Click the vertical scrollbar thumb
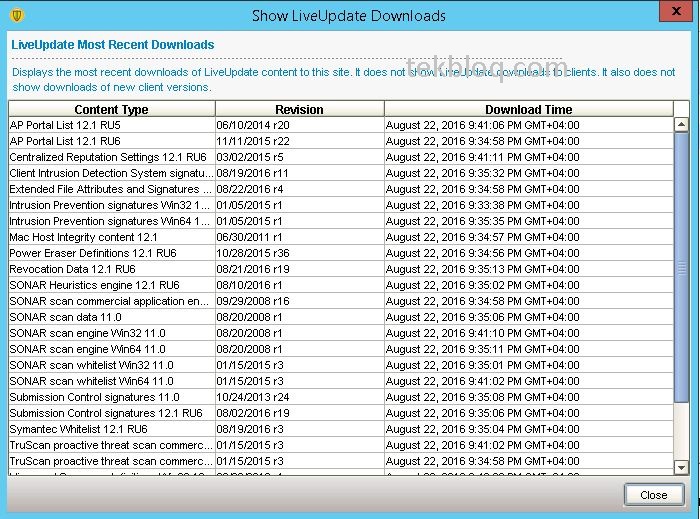Image resolution: width=700 pixels, height=519 pixels. 681,267
